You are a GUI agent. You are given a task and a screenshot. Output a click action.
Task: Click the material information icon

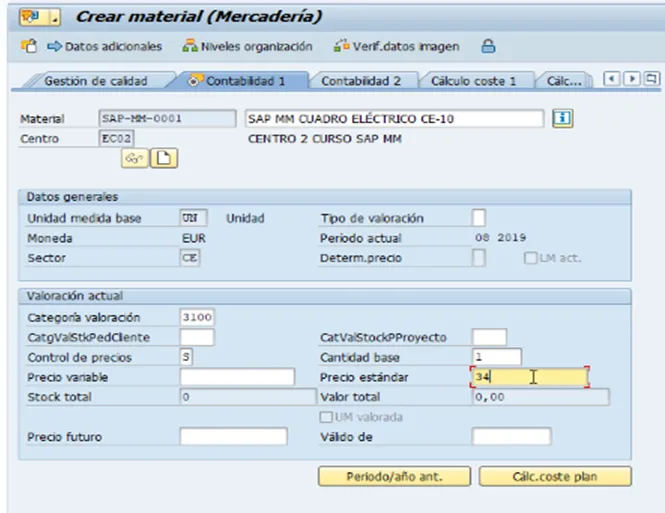(x=563, y=118)
